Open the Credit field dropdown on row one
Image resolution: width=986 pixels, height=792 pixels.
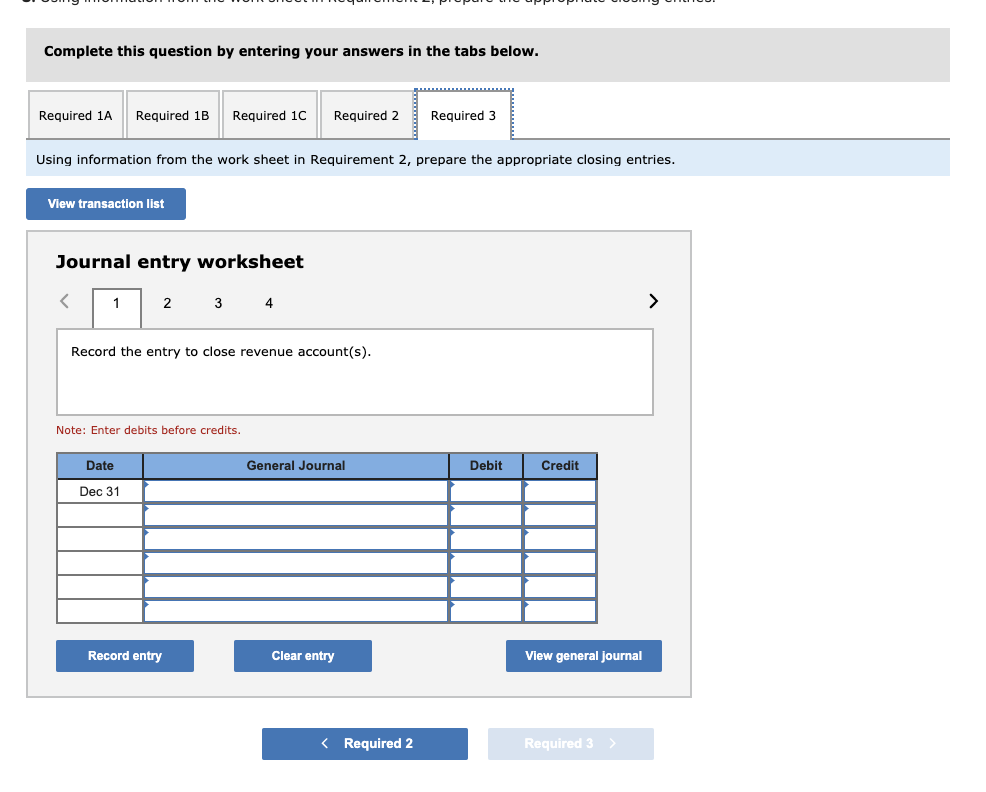coord(559,490)
